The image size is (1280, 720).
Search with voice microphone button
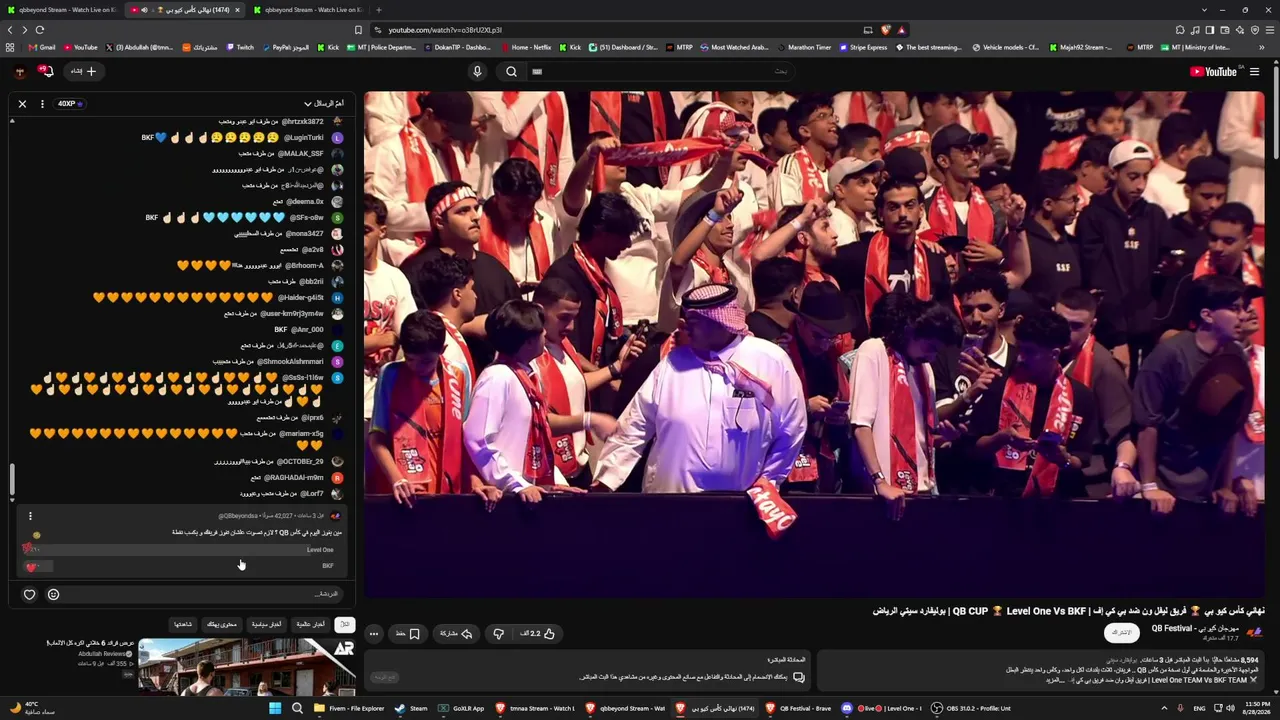(477, 71)
